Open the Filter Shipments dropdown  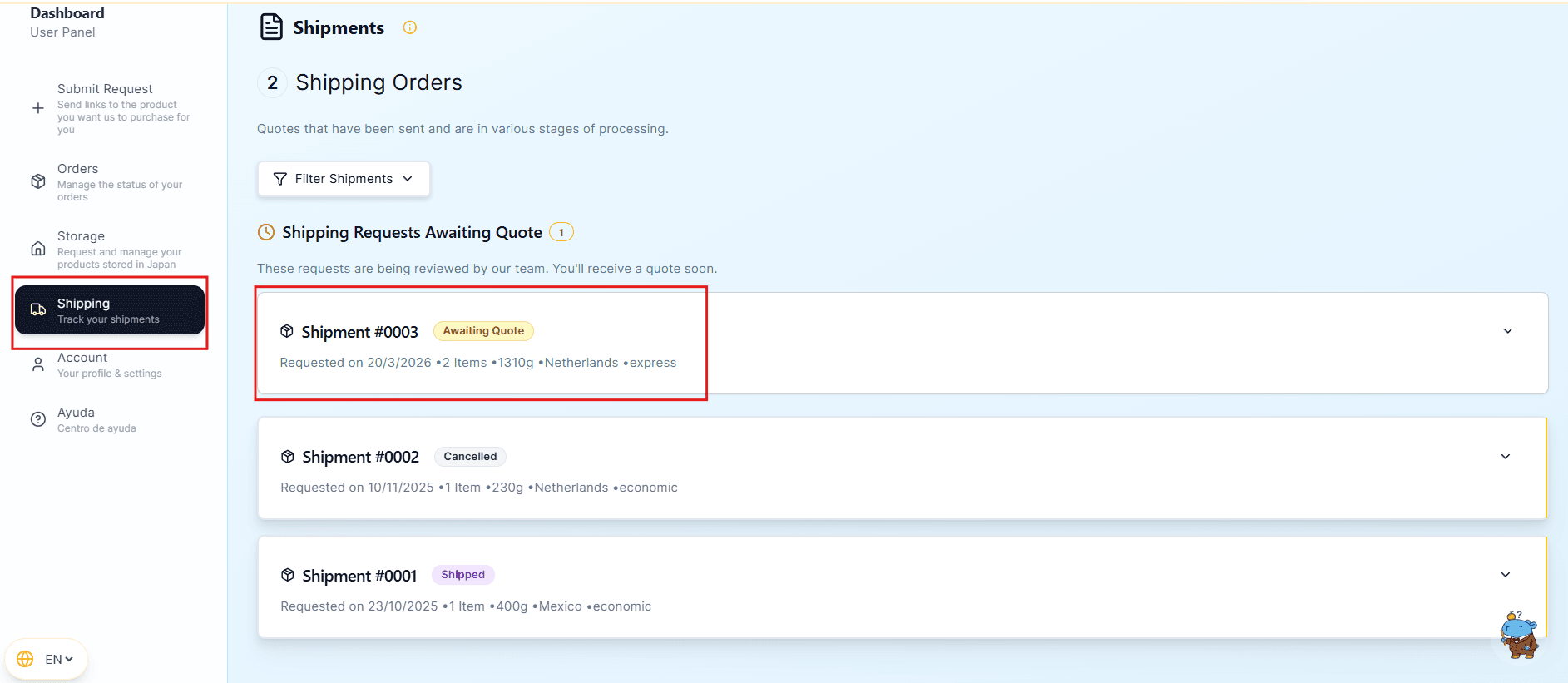point(344,179)
